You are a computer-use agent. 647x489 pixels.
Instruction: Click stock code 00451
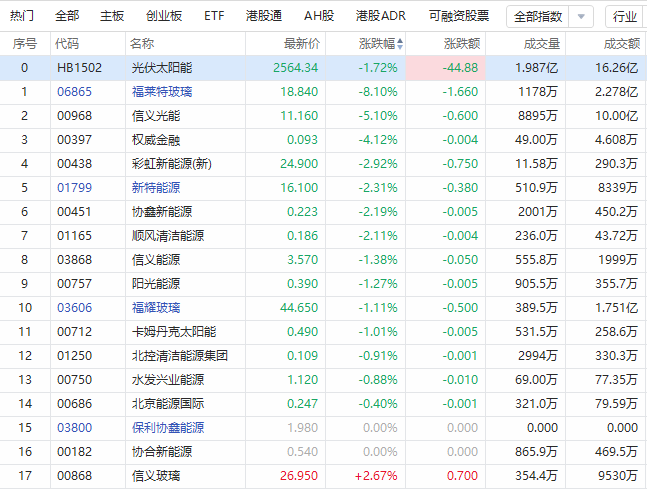74,212
